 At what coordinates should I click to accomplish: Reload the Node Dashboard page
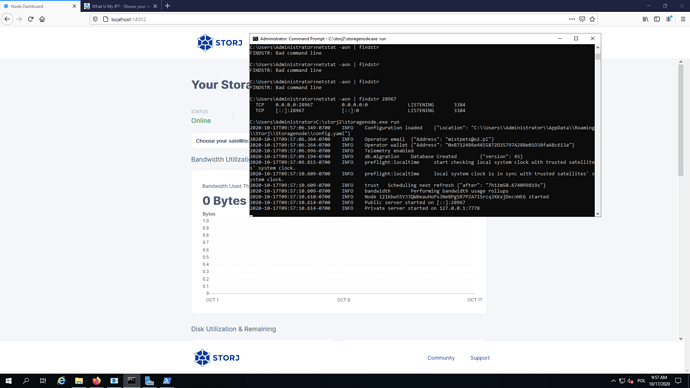pyautogui.click(x=30, y=19)
